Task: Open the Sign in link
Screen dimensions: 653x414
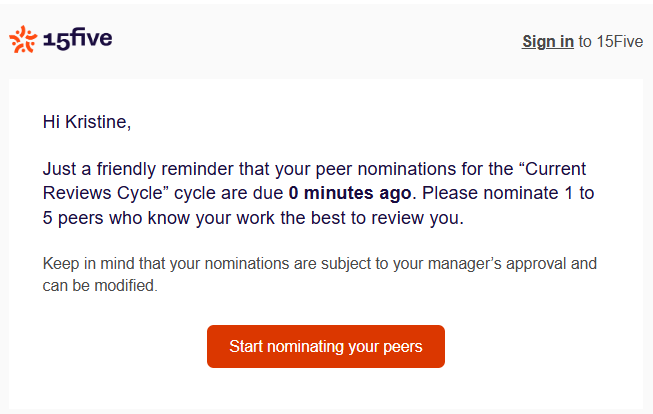Action: point(548,41)
